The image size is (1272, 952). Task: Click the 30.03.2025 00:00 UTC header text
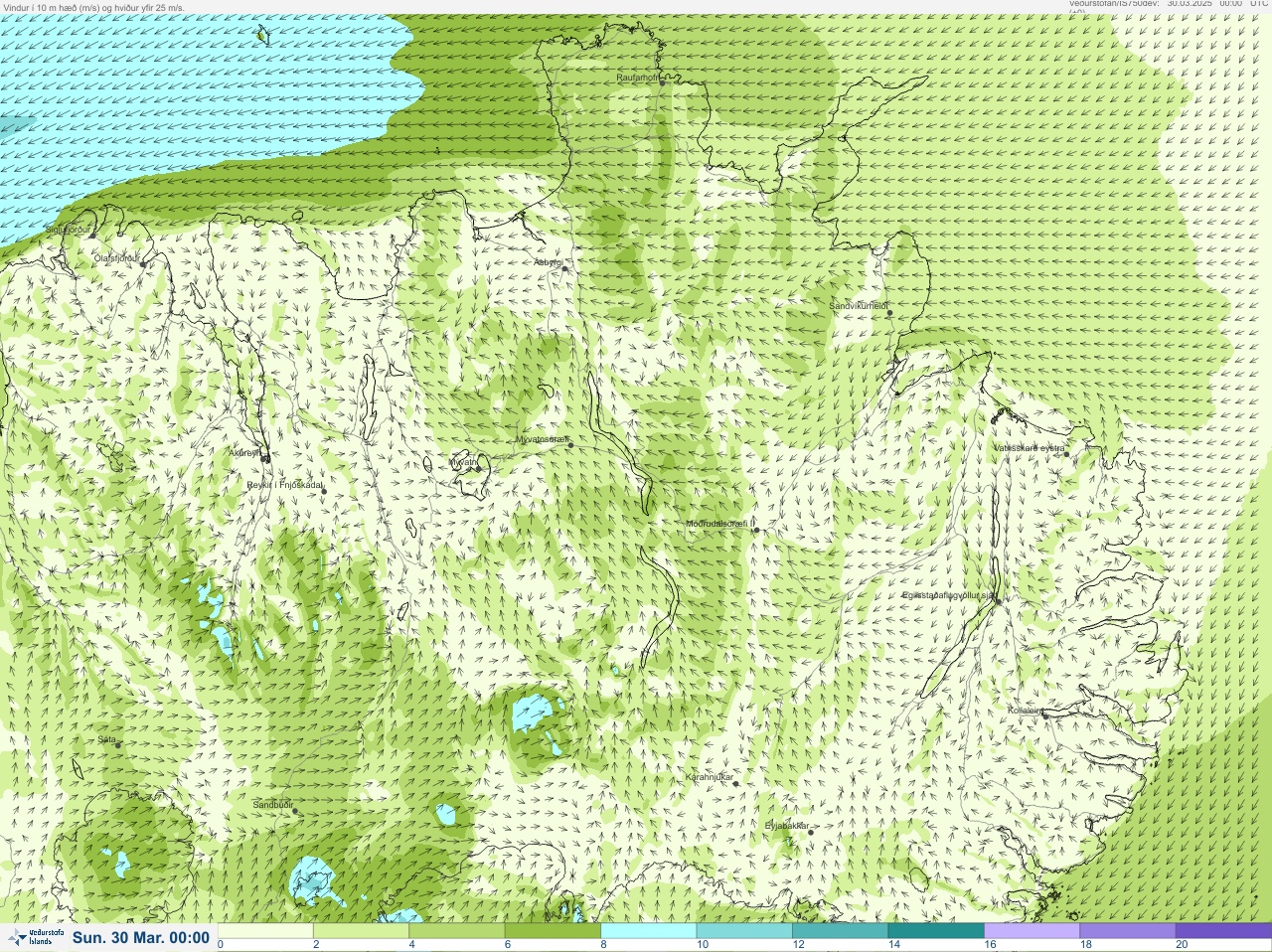tap(1217, 4)
